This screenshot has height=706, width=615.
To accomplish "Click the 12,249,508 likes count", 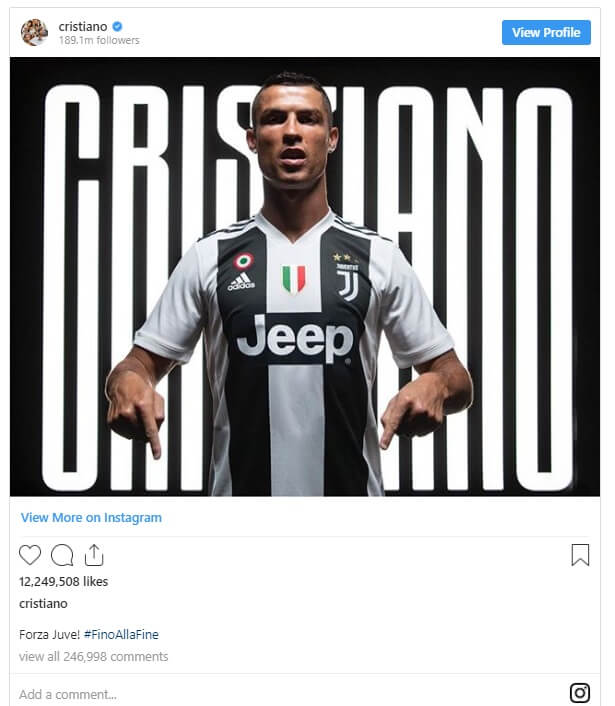I will [63, 582].
